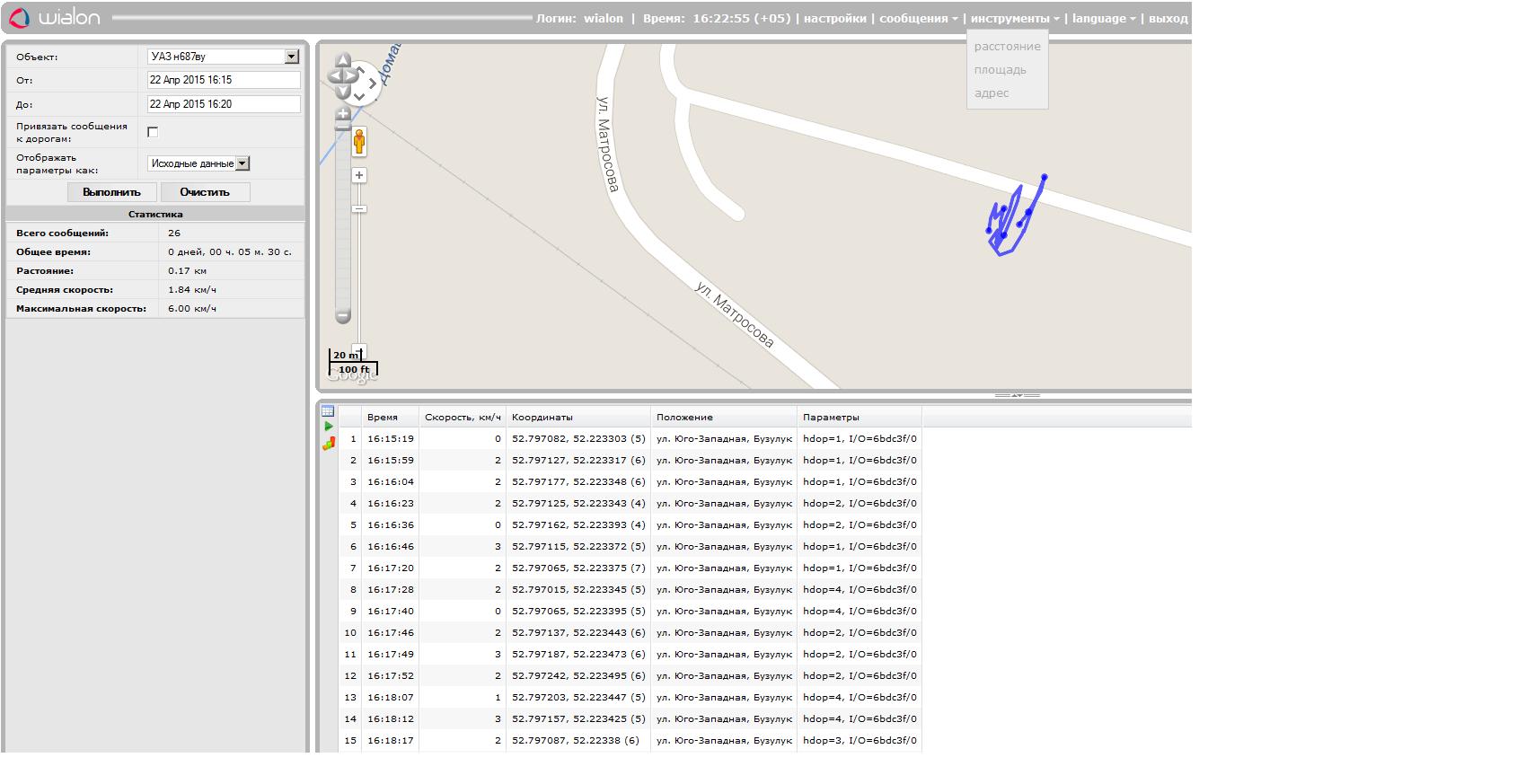Enable the bind messages to roads checkbox
Screen dimensions: 1534x784
tap(153, 132)
